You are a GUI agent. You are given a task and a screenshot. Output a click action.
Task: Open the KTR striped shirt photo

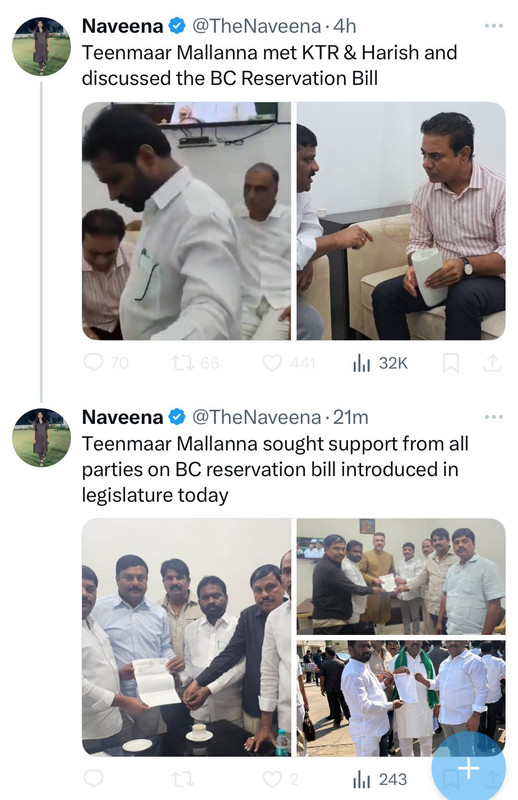coord(401,221)
